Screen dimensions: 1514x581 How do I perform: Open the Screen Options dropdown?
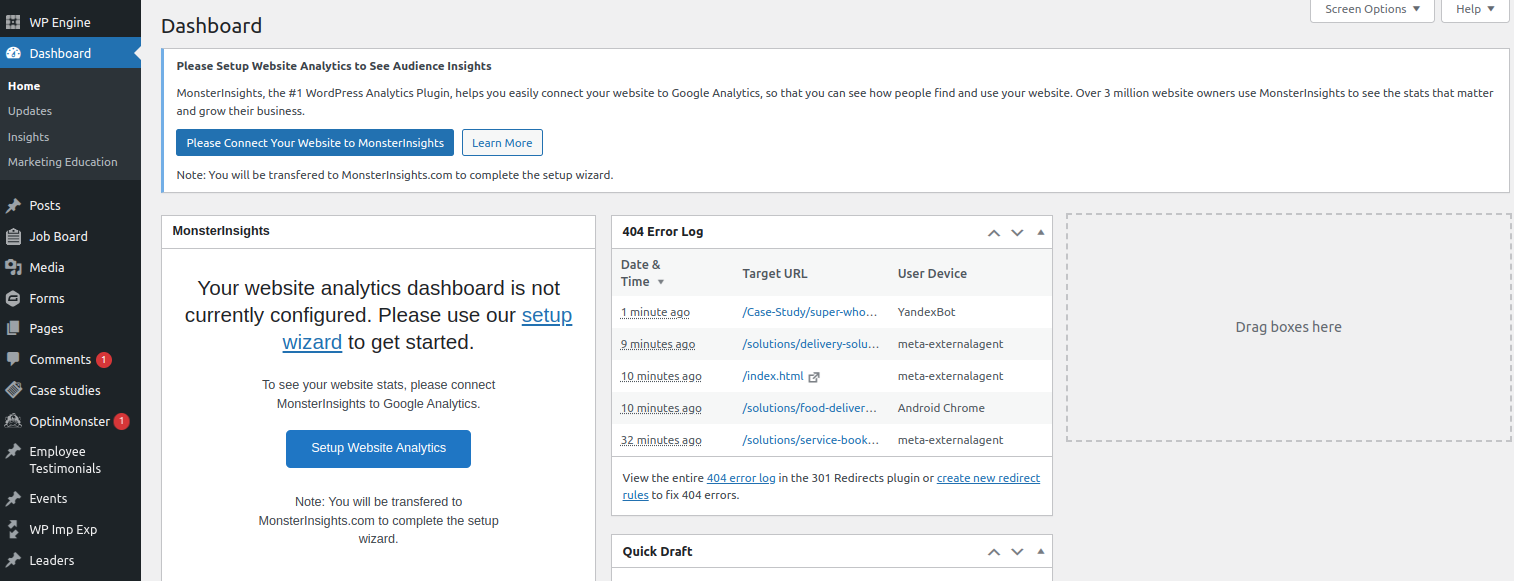(1372, 10)
